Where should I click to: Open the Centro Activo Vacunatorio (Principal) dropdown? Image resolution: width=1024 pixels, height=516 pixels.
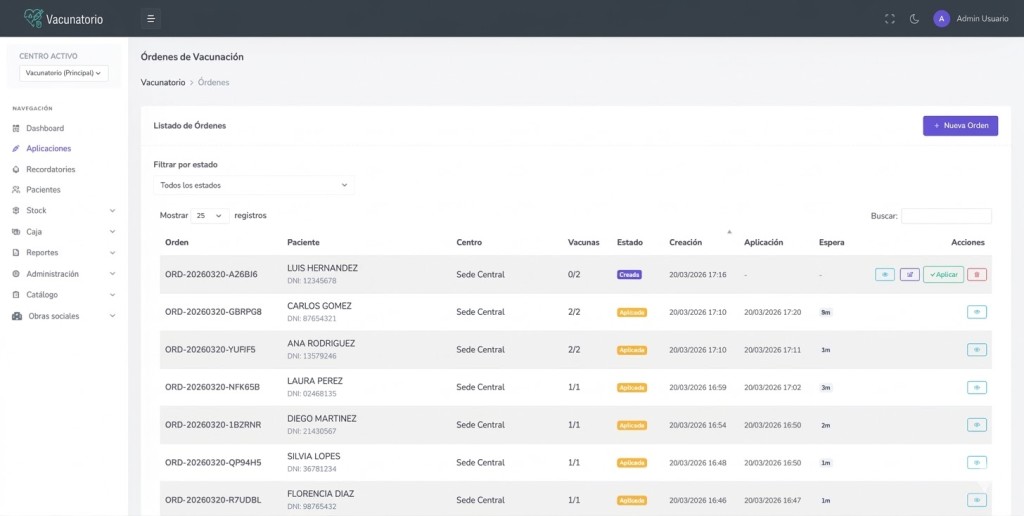point(64,73)
